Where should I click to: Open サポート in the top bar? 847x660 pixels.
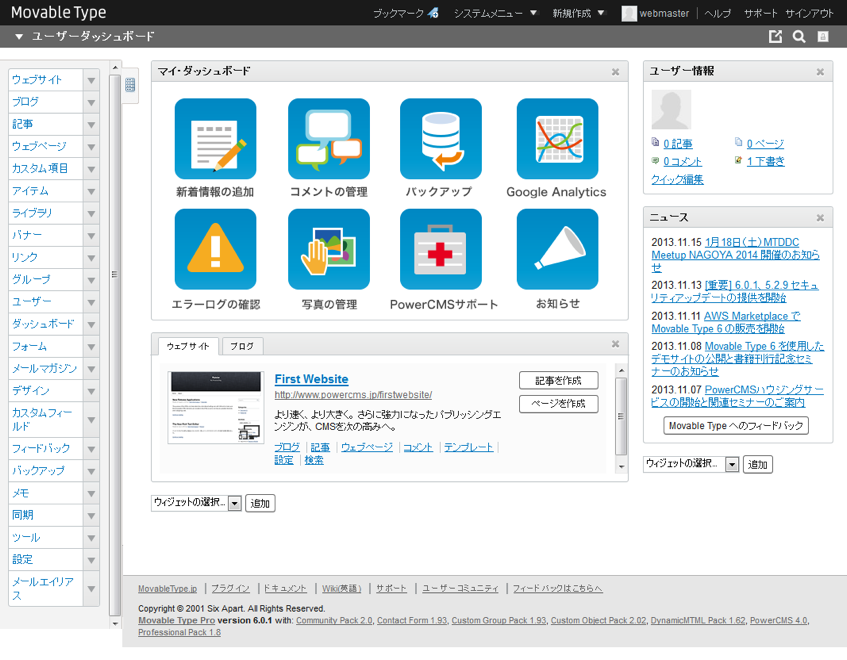pos(761,14)
